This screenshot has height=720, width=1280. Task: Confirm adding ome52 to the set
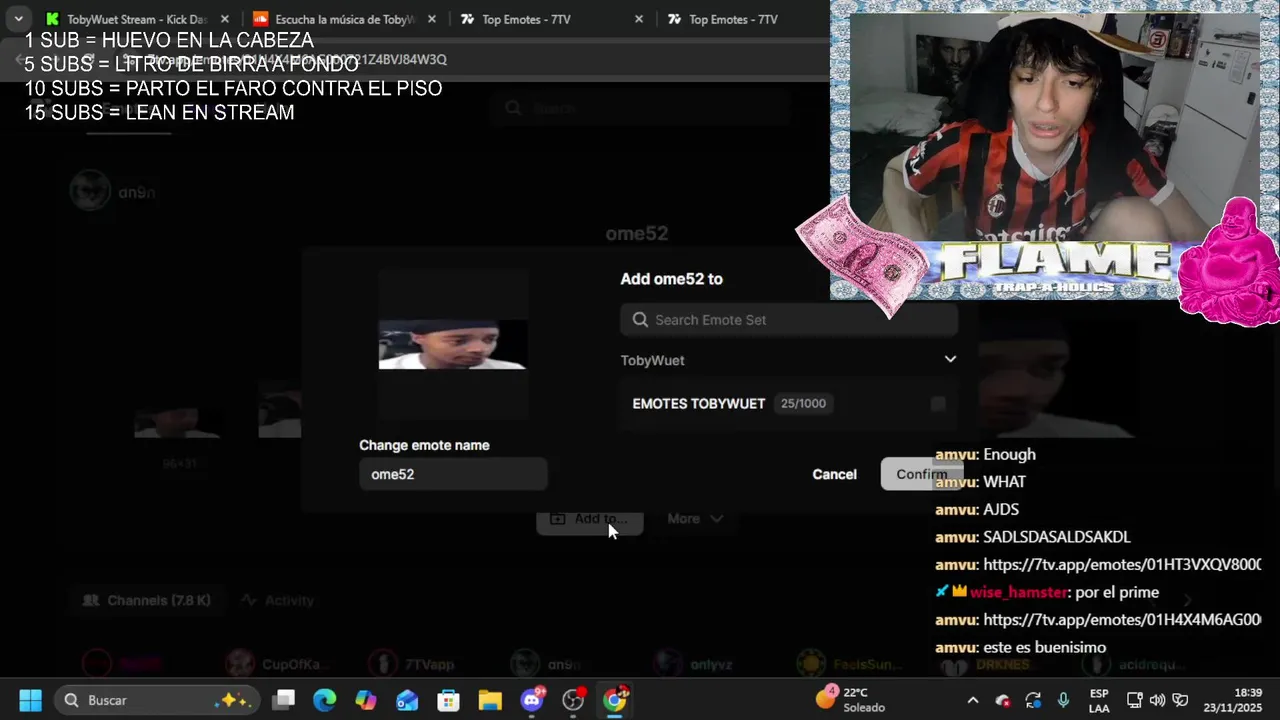pyautogui.click(x=921, y=474)
